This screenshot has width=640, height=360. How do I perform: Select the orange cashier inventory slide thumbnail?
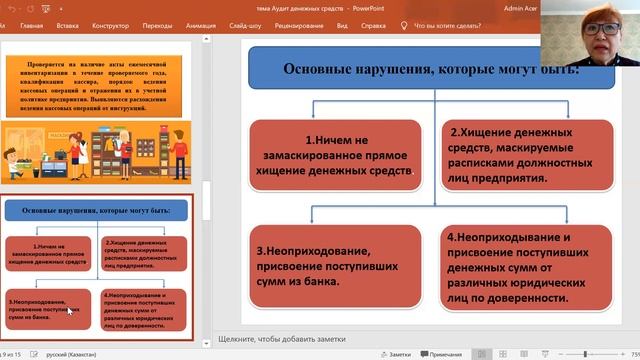[96, 113]
